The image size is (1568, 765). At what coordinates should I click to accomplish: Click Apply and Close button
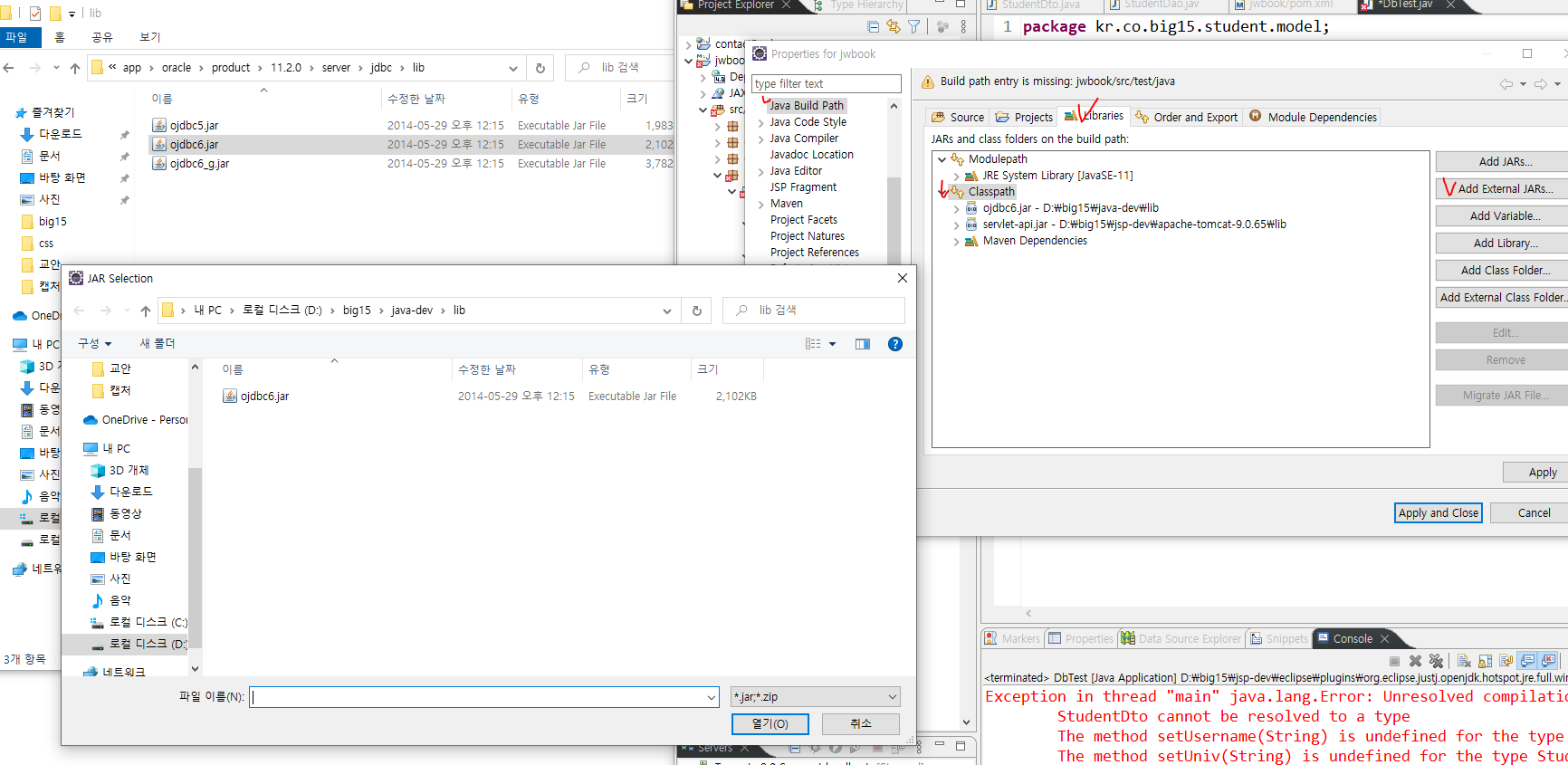click(x=1438, y=512)
